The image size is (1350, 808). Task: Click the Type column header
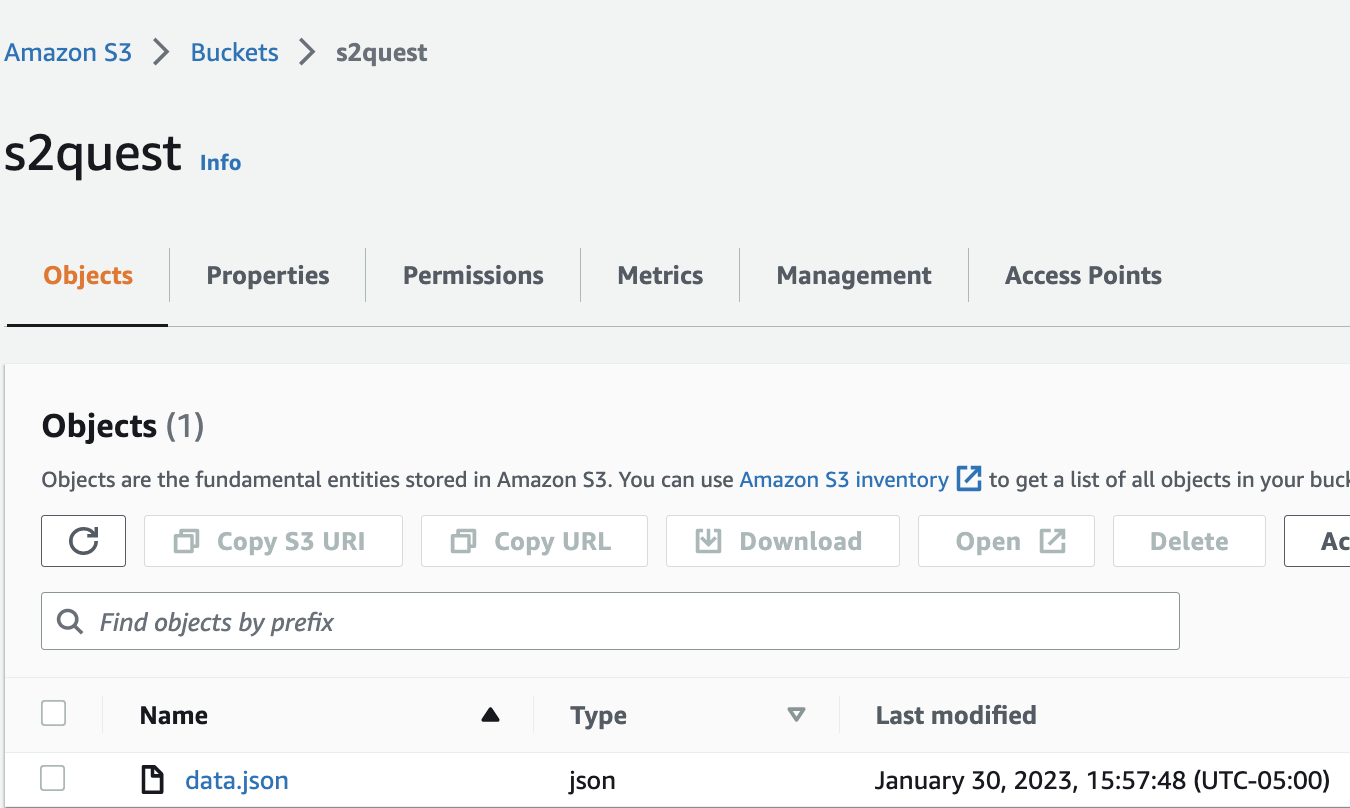pyautogui.click(x=598, y=715)
